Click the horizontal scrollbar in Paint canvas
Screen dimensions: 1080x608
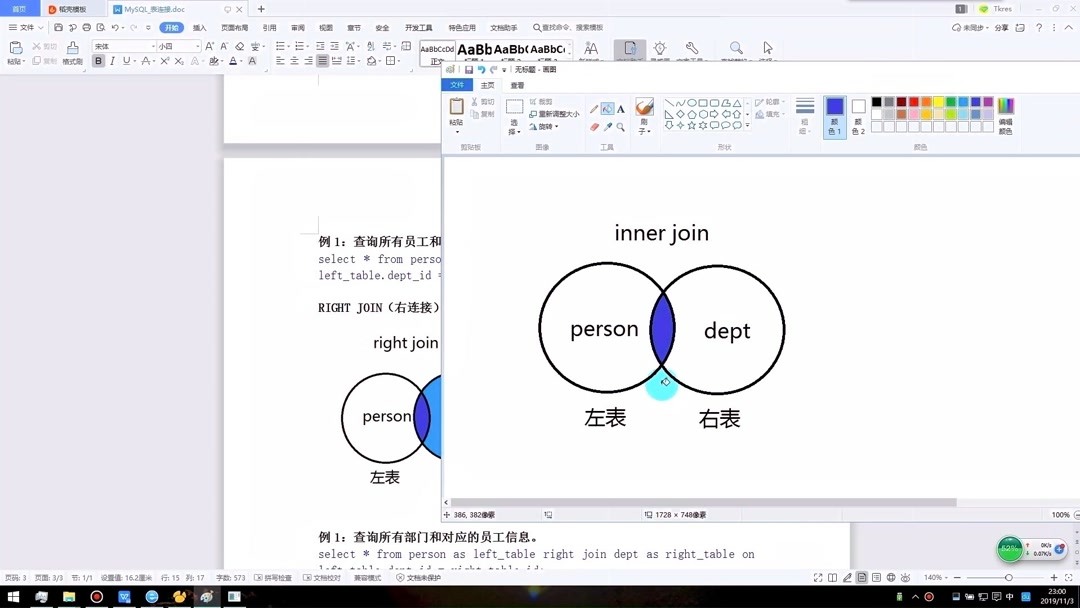pos(700,502)
